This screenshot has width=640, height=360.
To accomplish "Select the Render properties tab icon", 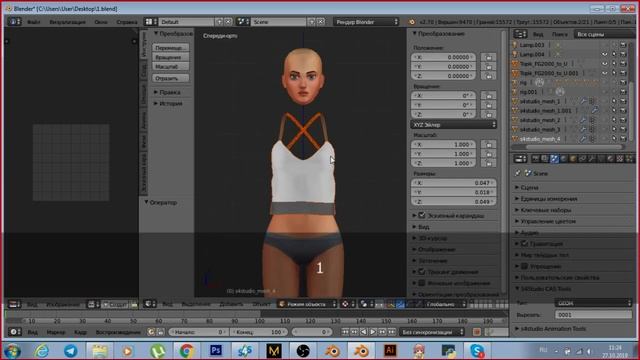I will coord(536,159).
